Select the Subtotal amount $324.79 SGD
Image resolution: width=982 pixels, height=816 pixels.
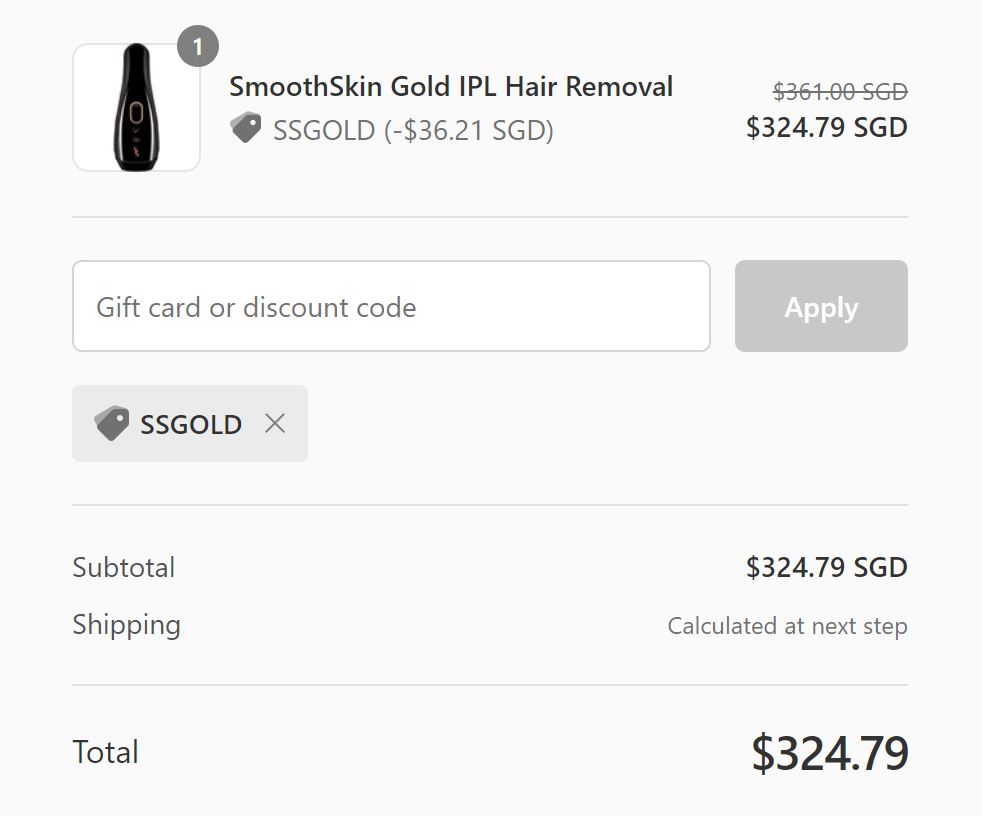coord(827,568)
